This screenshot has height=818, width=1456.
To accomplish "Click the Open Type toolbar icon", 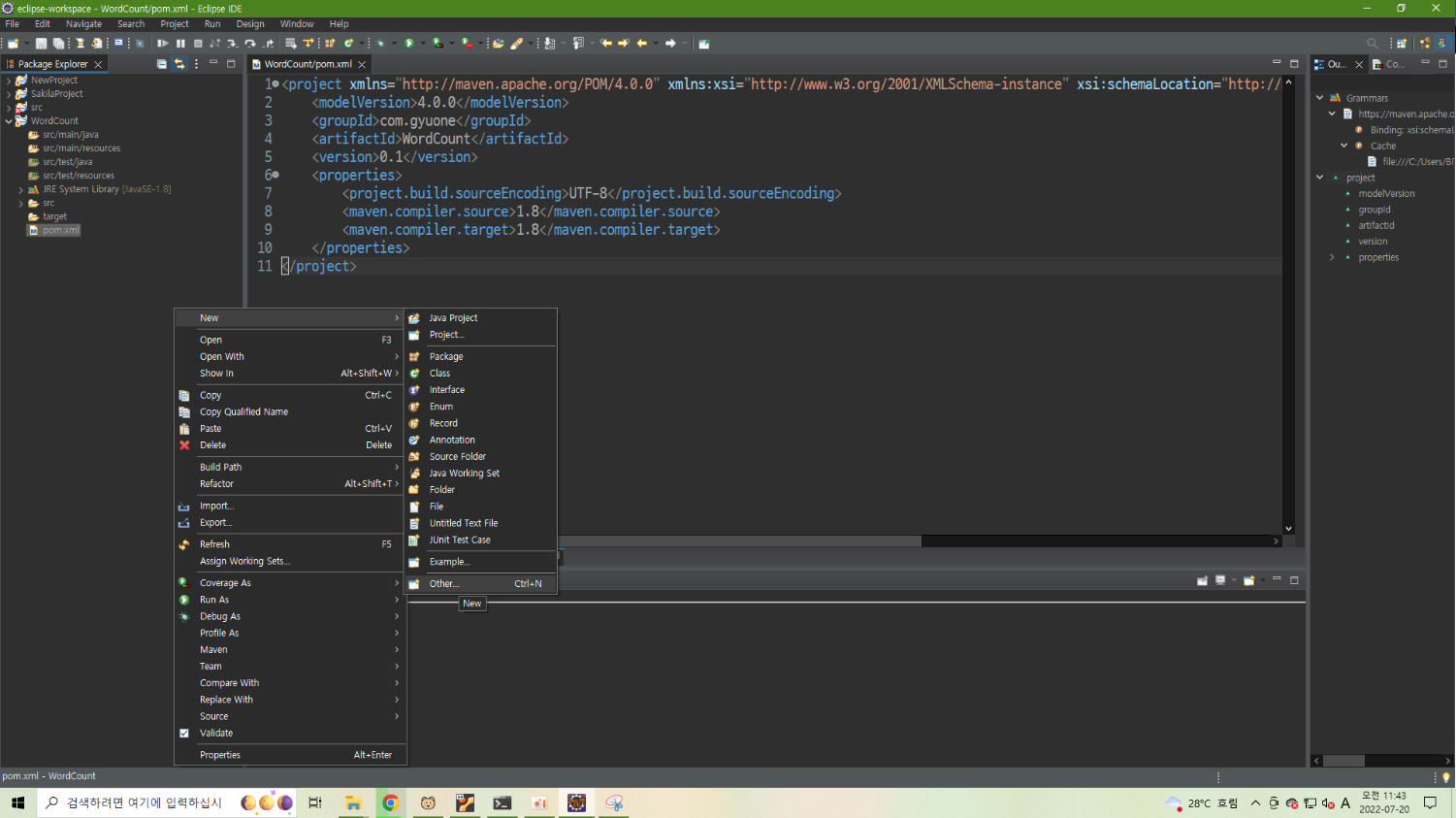I will (x=499, y=44).
